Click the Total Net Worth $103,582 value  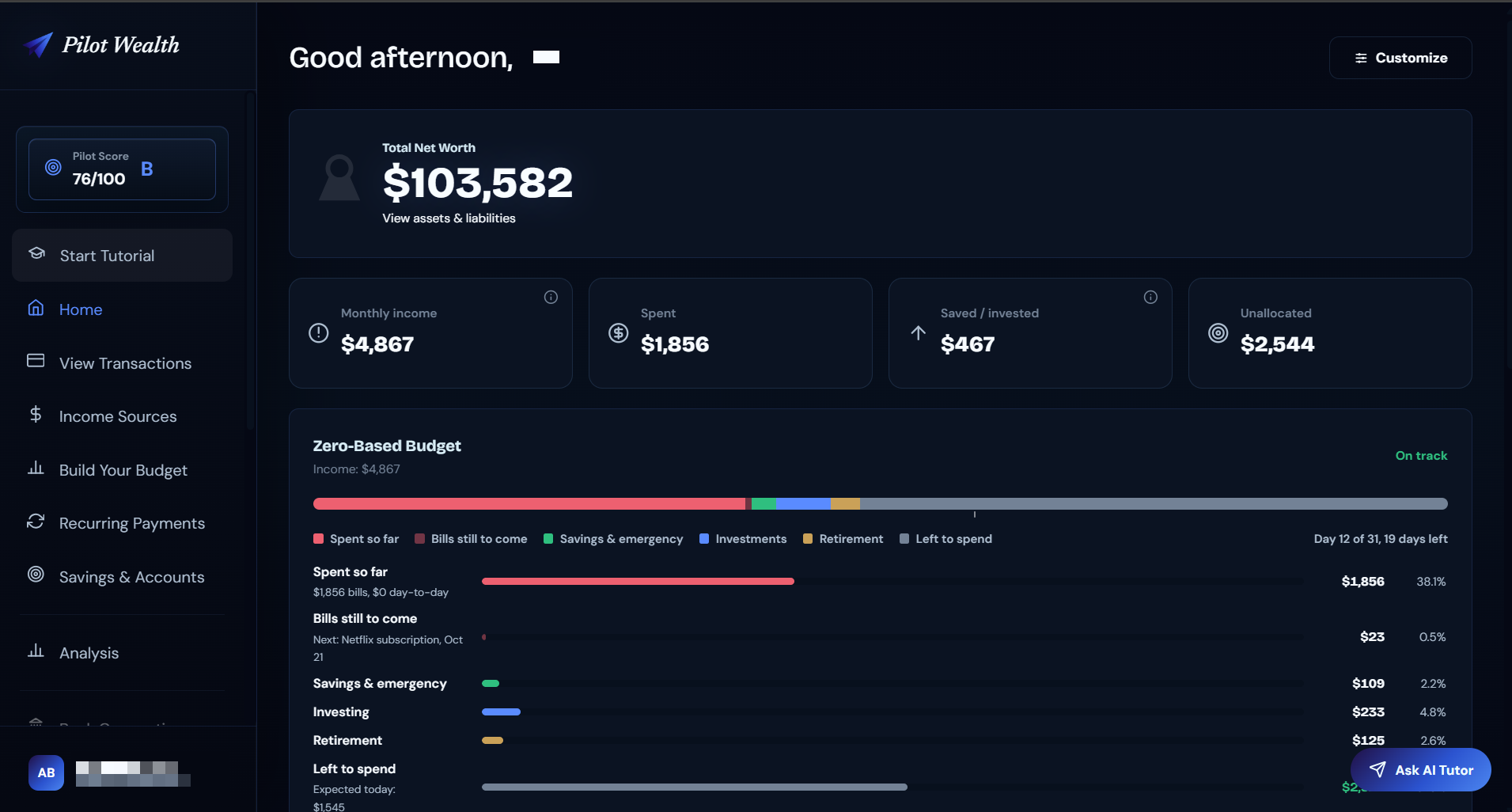pos(478,183)
